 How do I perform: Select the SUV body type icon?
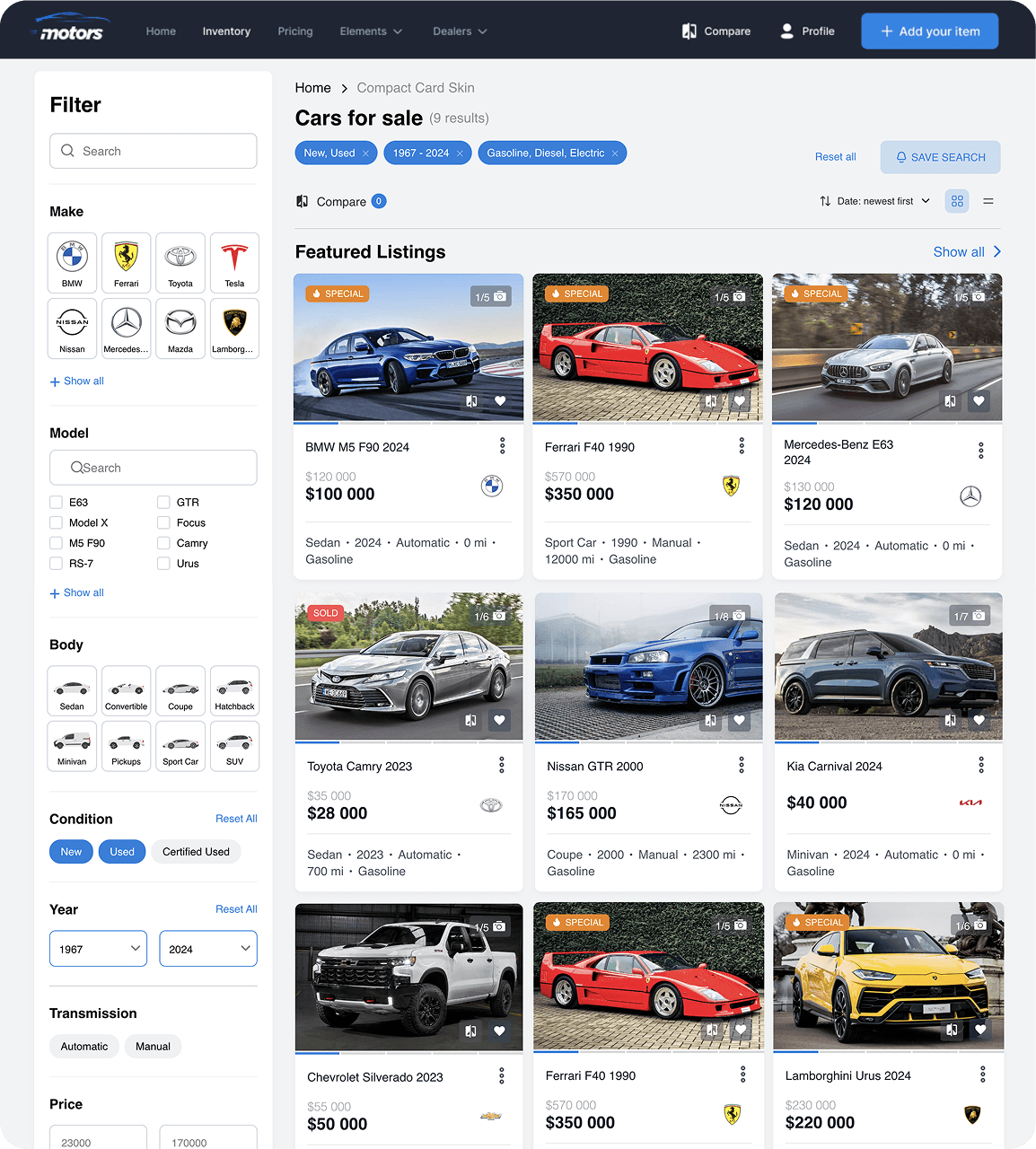click(234, 746)
